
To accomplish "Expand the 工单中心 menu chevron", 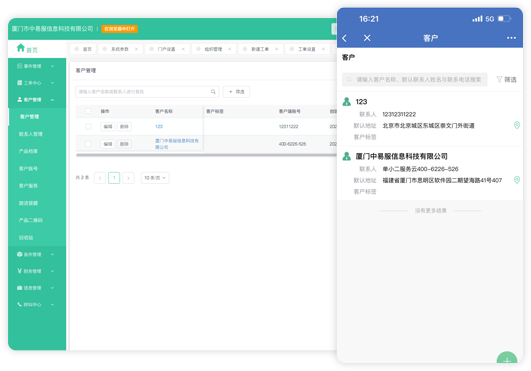I will click(52, 83).
